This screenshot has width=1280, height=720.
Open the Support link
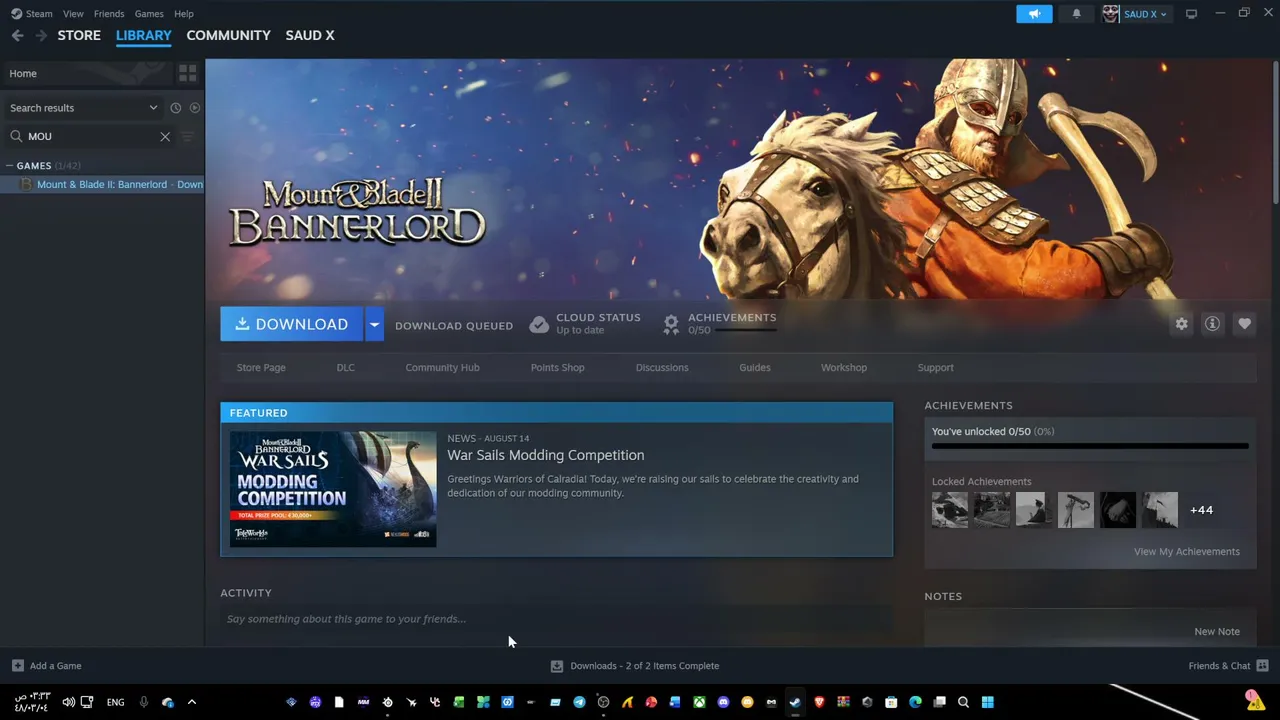click(936, 367)
